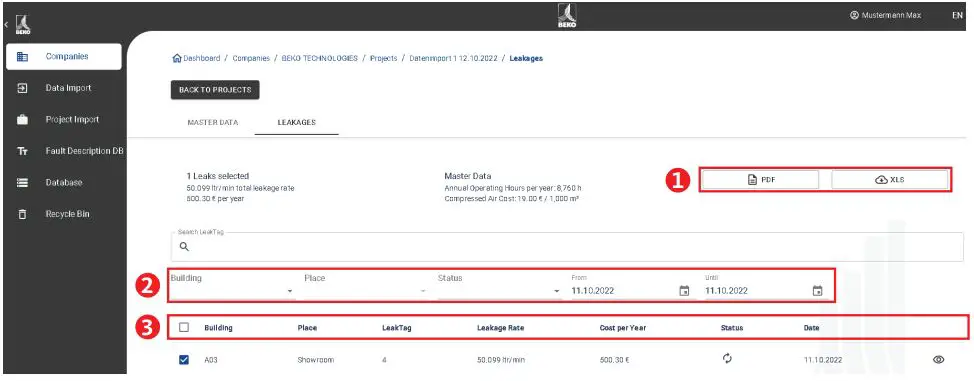The image size is (974, 381).
Task: Click the Fault Description Tr icon
Action: pos(22,151)
